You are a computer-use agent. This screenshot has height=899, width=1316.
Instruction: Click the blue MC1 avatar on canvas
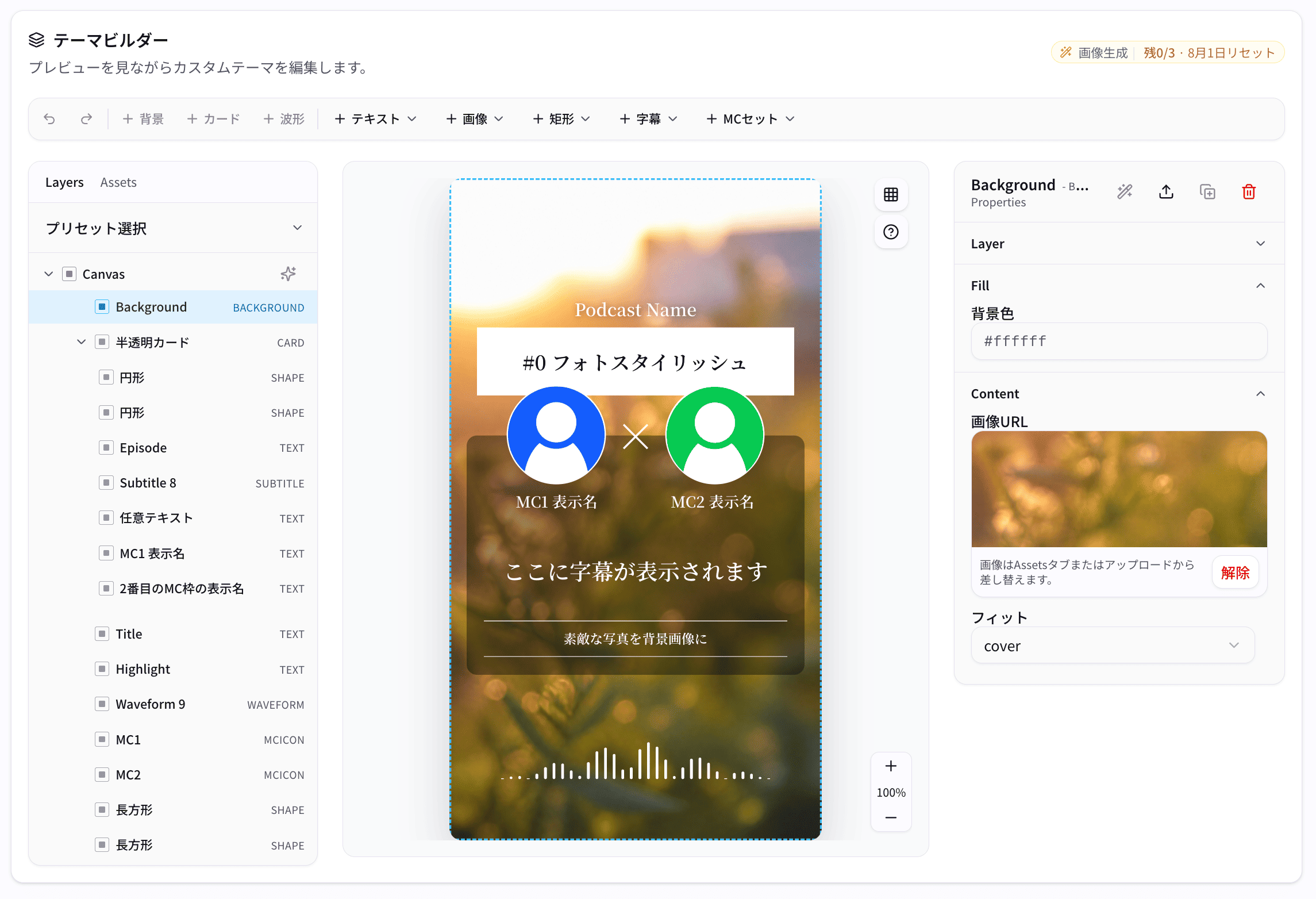tap(556, 436)
